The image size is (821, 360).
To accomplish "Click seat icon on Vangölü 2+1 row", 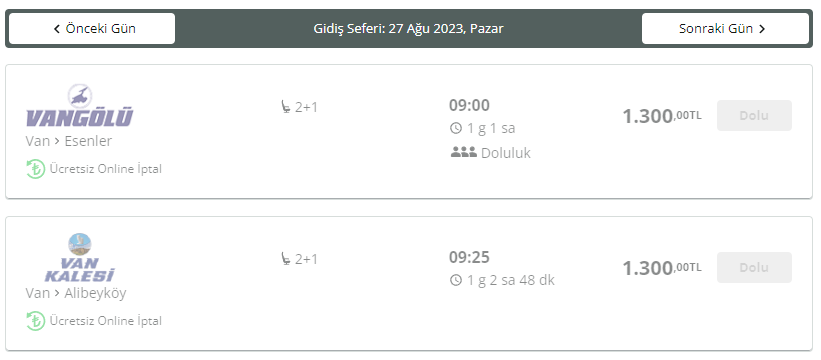I will pyautogui.click(x=285, y=107).
